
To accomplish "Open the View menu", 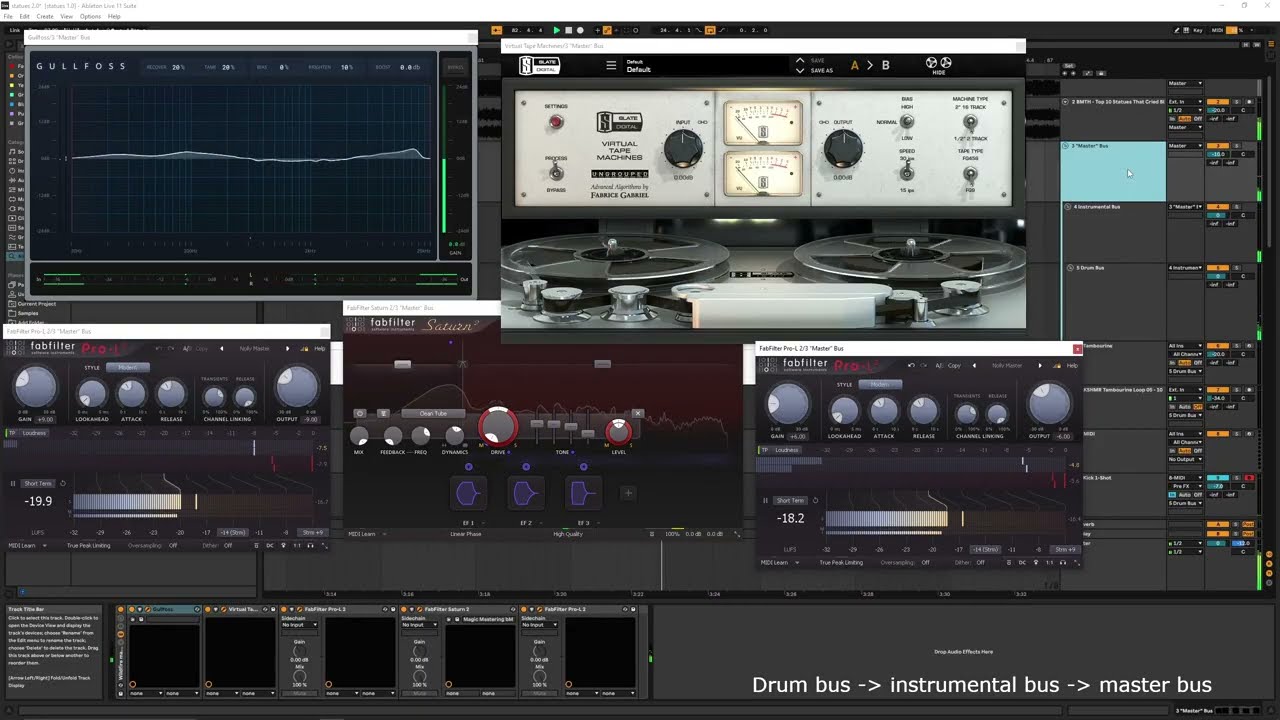I will 66,17.
